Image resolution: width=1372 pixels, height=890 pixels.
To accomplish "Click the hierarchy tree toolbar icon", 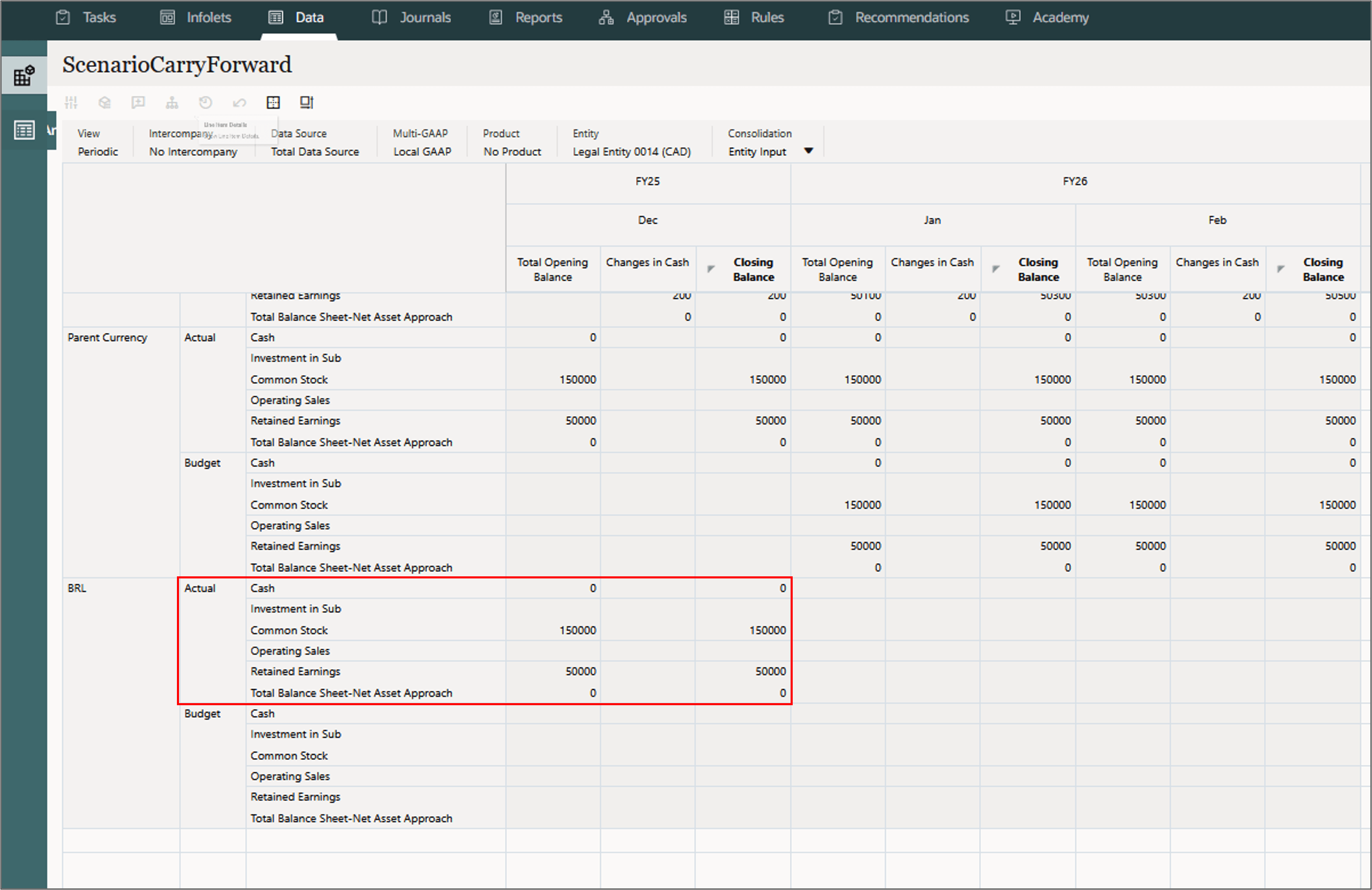I will [x=172, y=103].
